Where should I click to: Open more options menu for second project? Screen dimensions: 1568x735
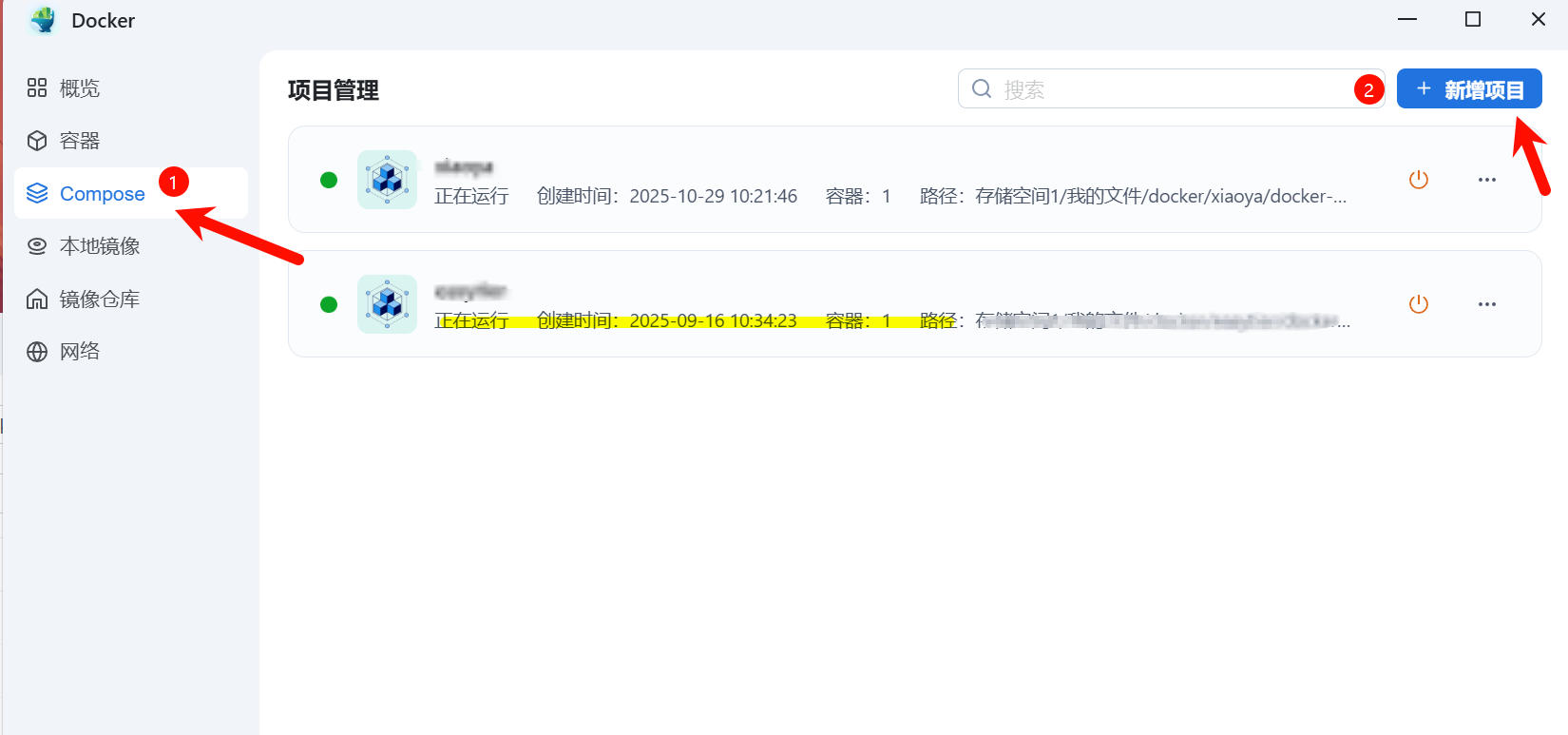tap(1486, 304)
